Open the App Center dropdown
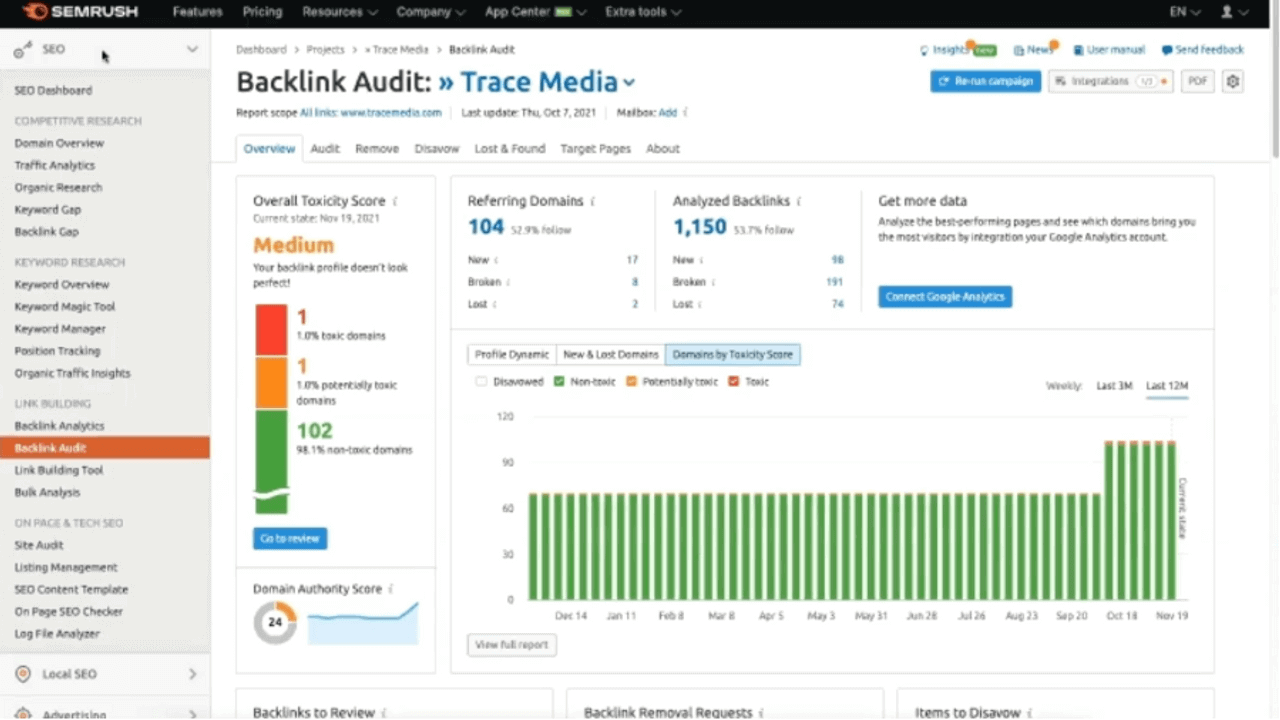The image size is (1280, 720). [x=536, y=12]
